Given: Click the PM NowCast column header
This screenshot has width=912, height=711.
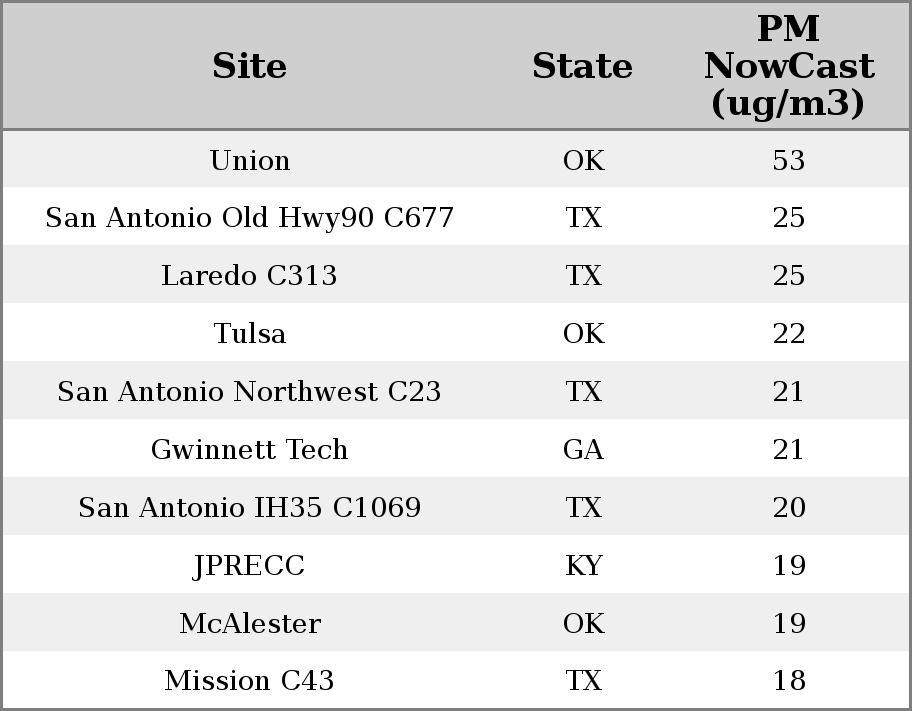Looking at the screenshot, I should [789, 66].
